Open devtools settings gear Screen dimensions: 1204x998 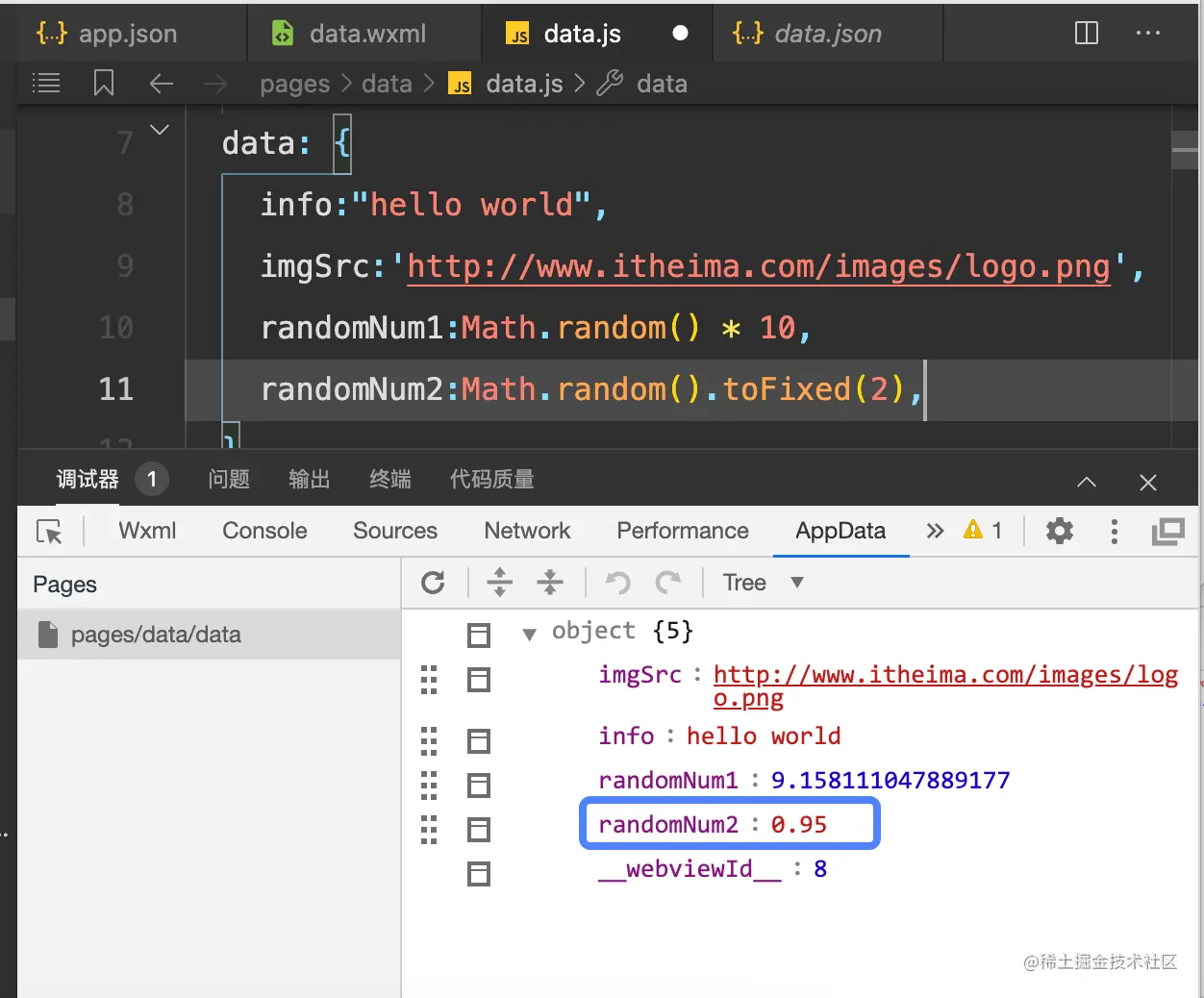1060,531
